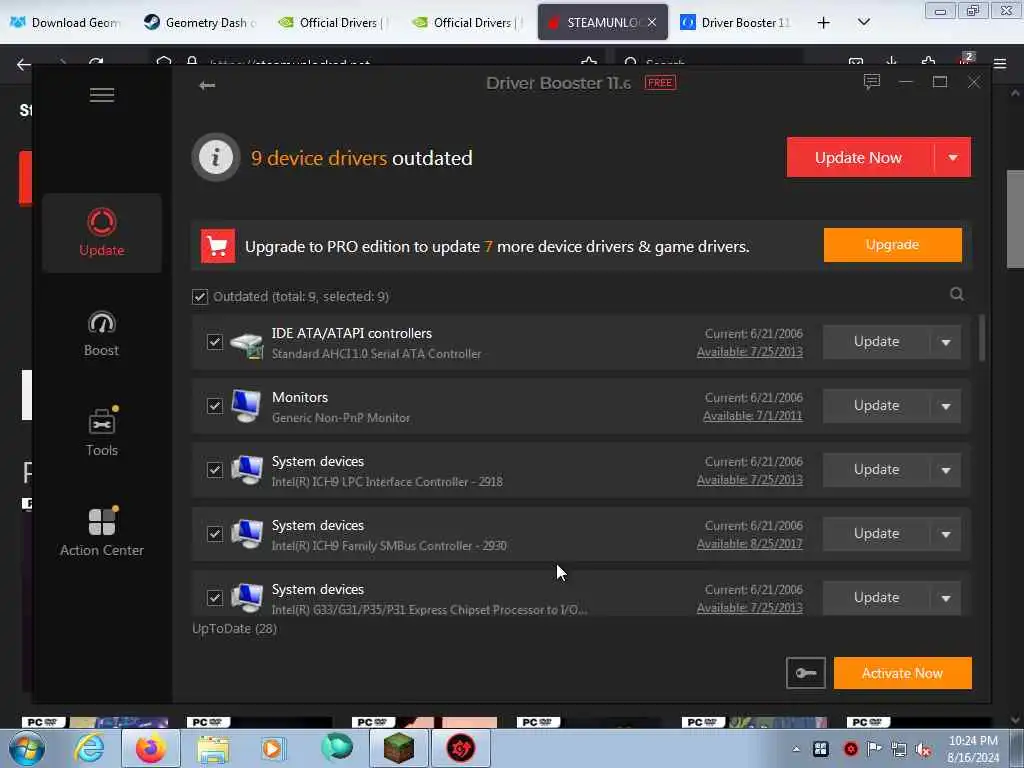Update the Monitors driver
This screenshot has height=768, width=1024.
[876, 406]
